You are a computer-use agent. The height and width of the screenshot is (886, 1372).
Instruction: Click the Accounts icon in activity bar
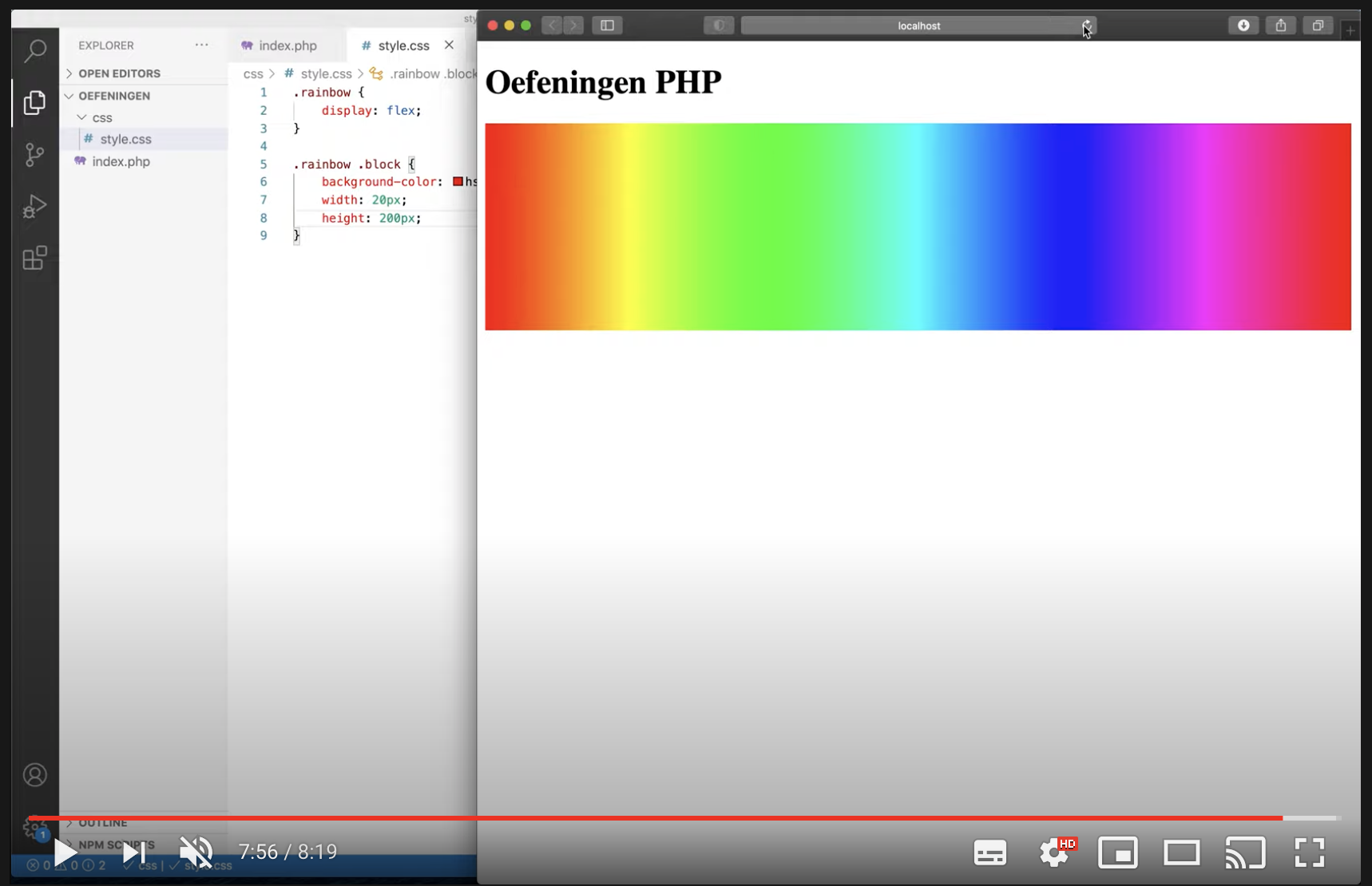(x=35, y=774)
